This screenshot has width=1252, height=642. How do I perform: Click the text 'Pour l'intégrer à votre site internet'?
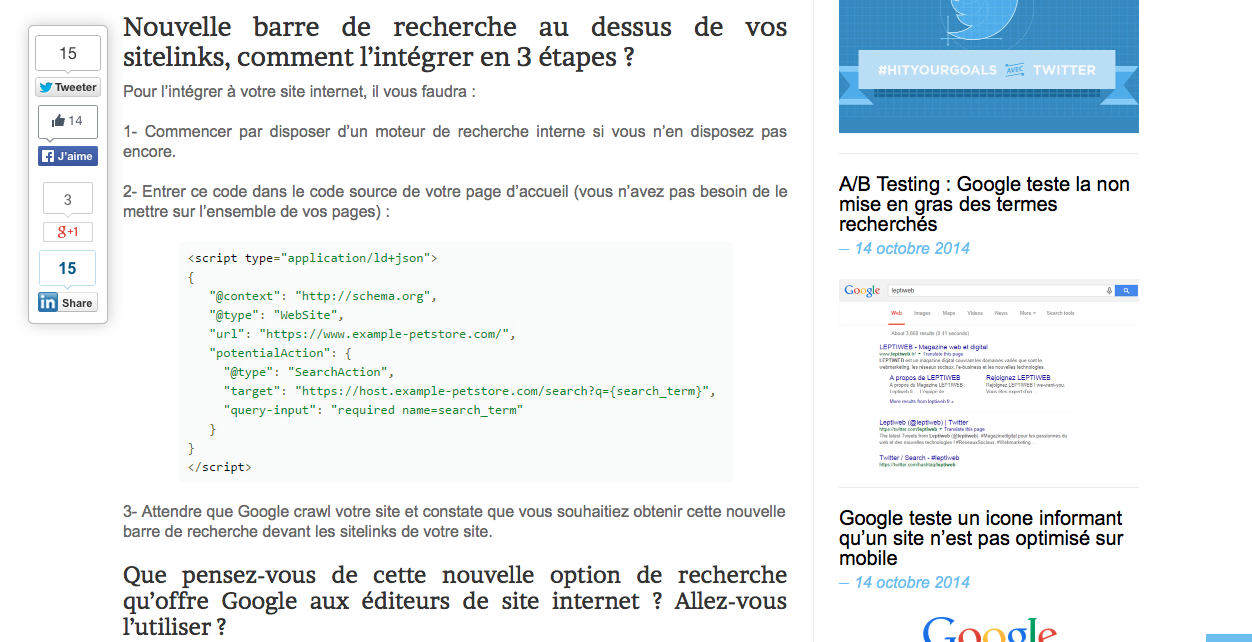[299, 92]
